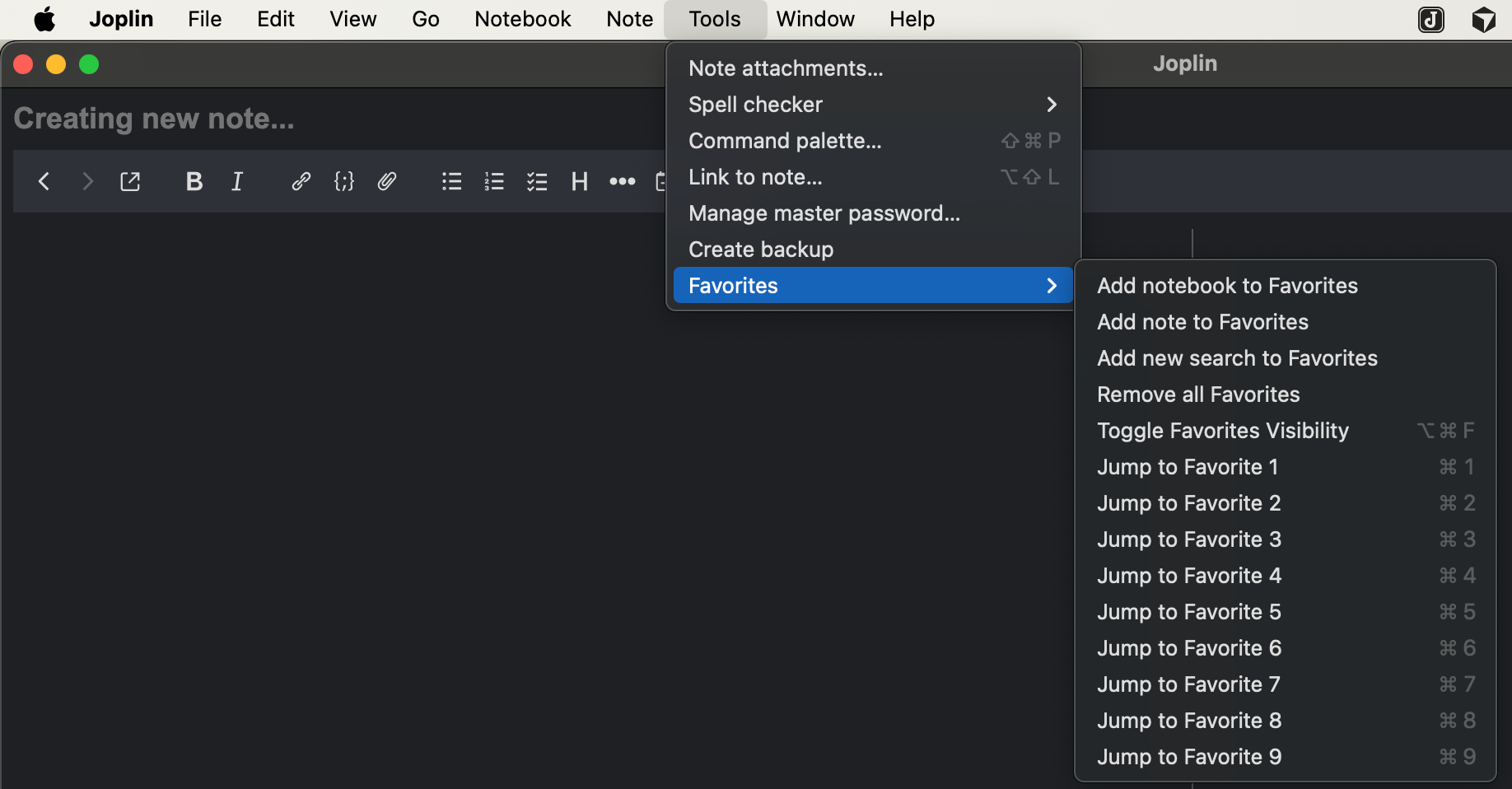Open more formatting options (ellipsis icon)
Viewport: 1512px width, 789px height.
pos(623,181)
